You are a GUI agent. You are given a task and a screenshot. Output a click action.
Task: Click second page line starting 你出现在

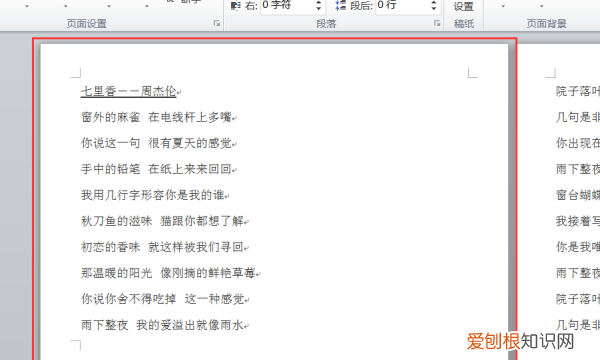578,143
